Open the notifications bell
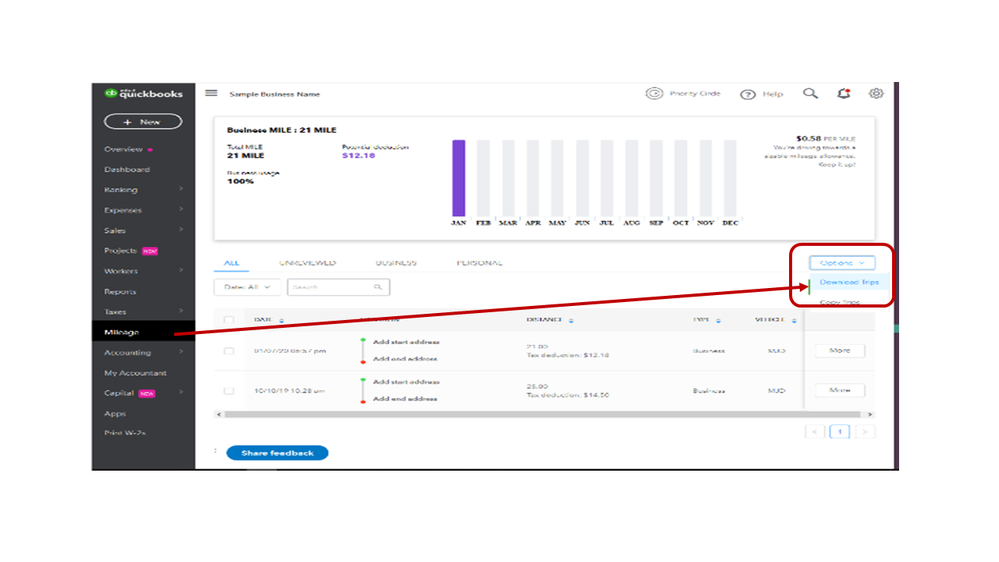Image resolution: width=999 pixels, height=562 pixels. pos(844,93)
